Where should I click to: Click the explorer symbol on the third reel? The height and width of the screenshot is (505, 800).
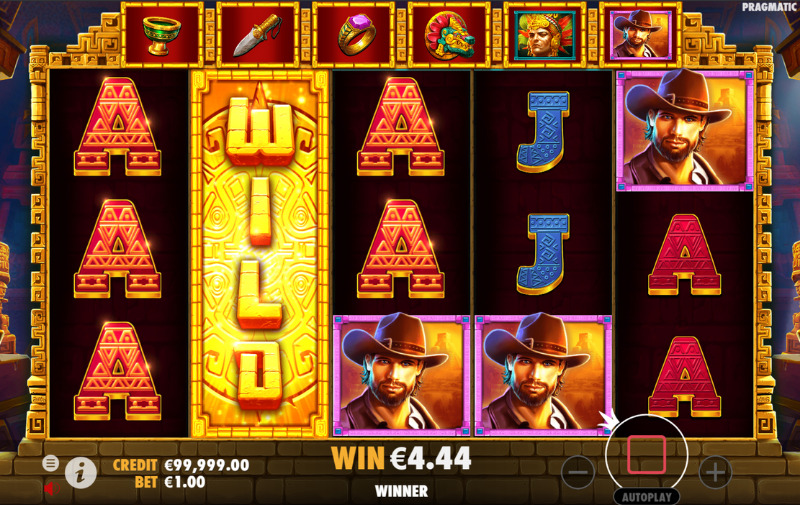pyautogui.click(x=402, y=375)
